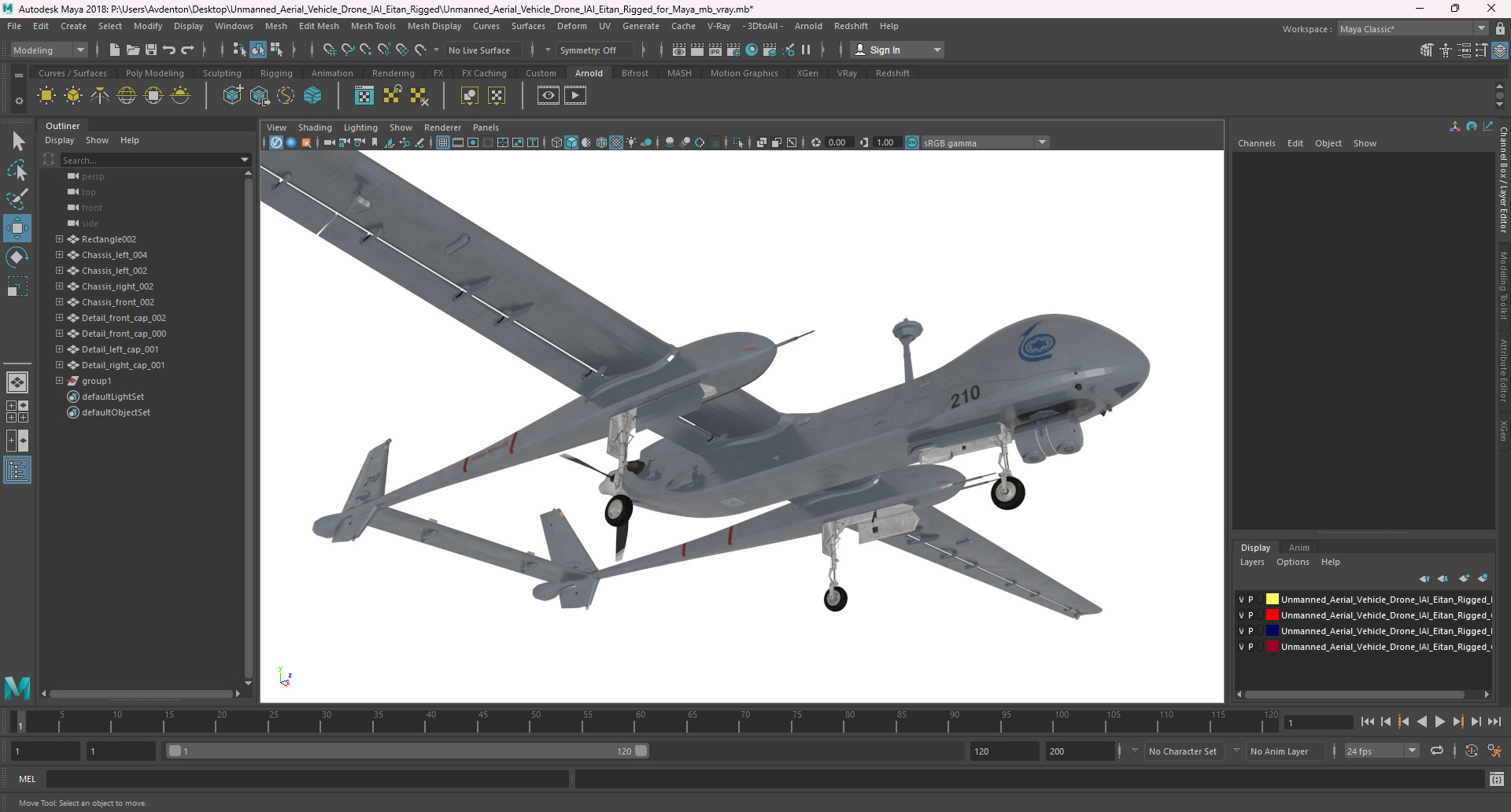
Task: Open Render Settings clapperboard icon
Action: tap(733, 50)
